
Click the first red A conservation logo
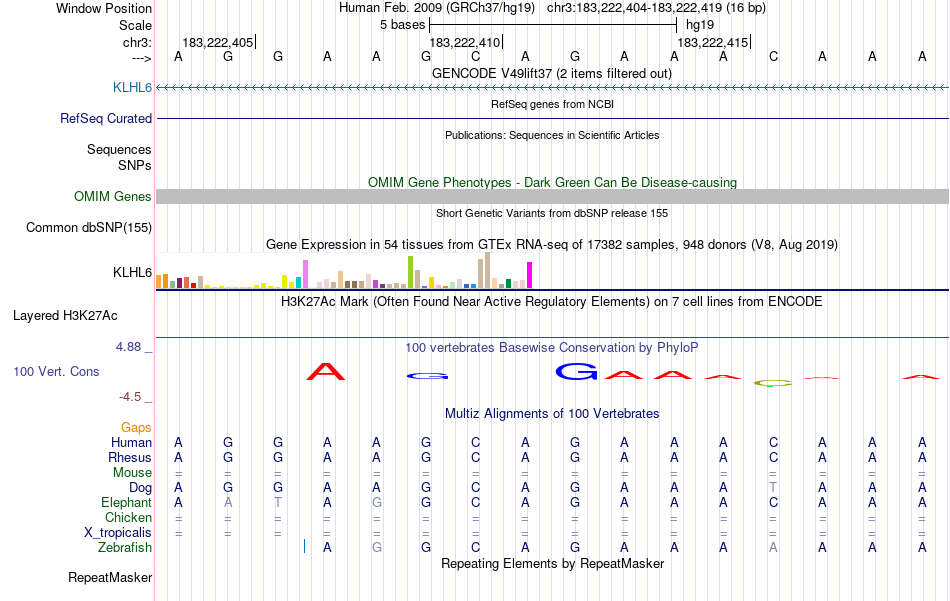point(325,371)
